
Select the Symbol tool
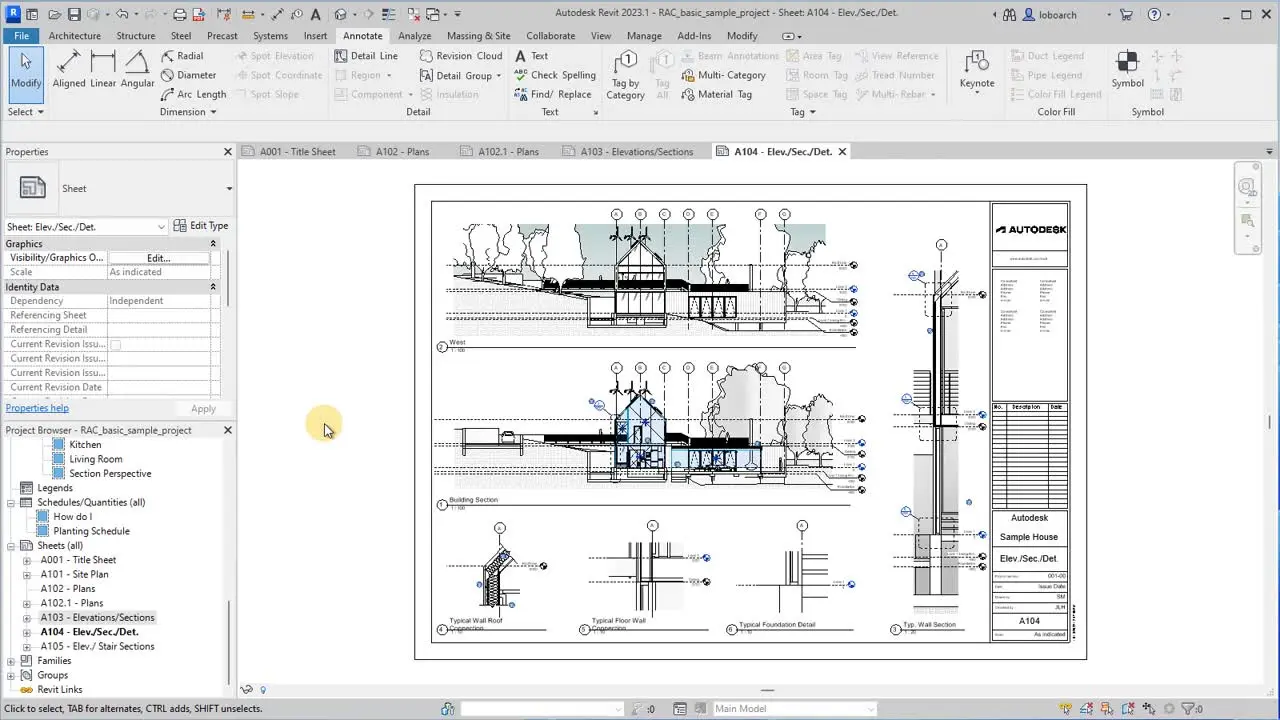pyautogui.click(x=1127, y=69)
